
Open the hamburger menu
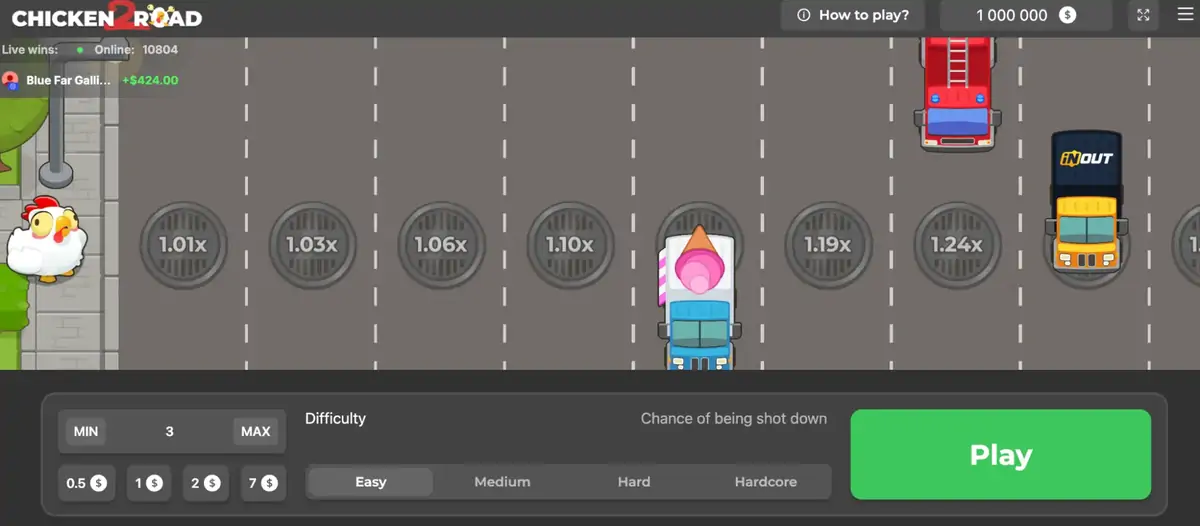tap(1185, 15)
